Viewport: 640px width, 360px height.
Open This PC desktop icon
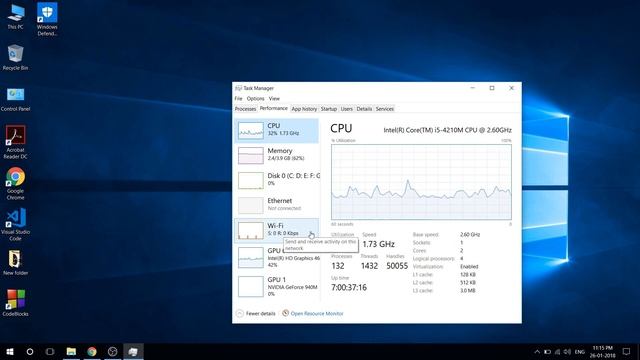(16, 17)
